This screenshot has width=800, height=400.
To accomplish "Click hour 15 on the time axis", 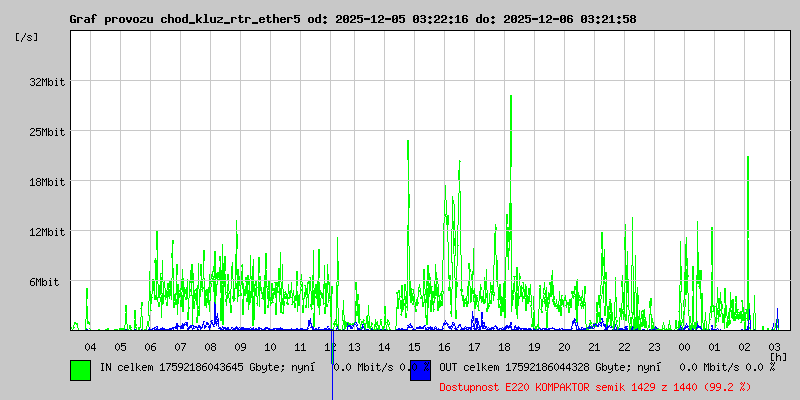I will pos(415,346).
